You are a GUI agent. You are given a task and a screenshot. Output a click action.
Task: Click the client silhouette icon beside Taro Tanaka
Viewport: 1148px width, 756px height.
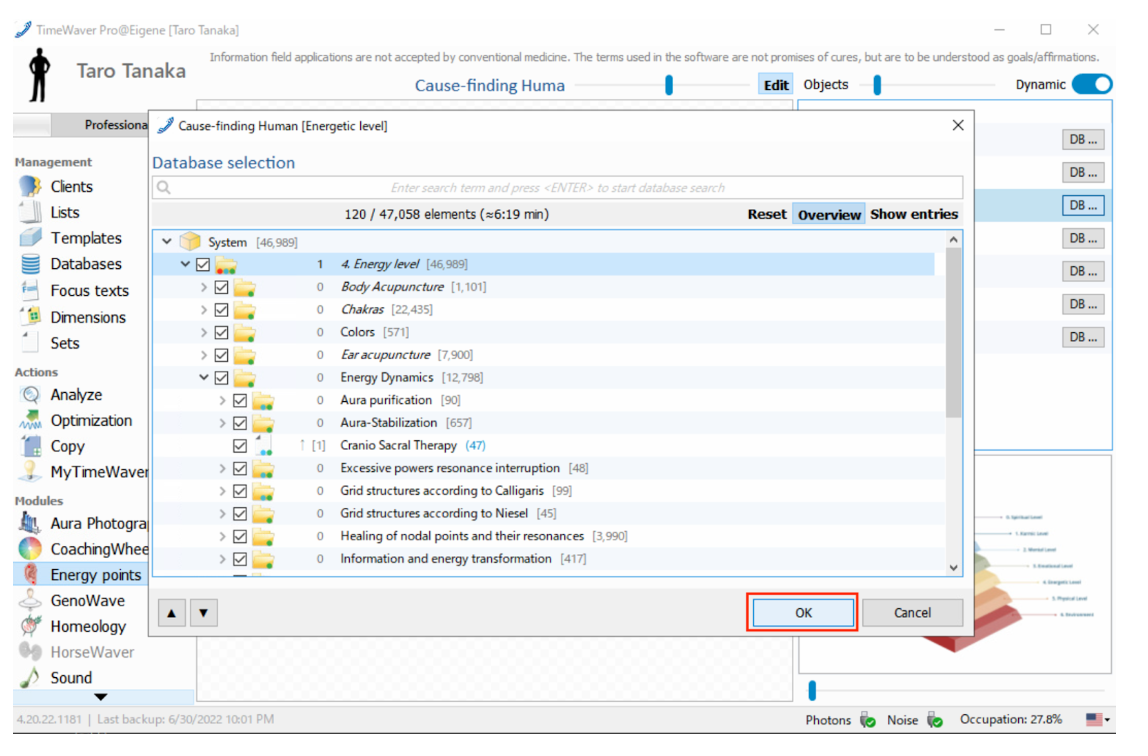[40, 75]
